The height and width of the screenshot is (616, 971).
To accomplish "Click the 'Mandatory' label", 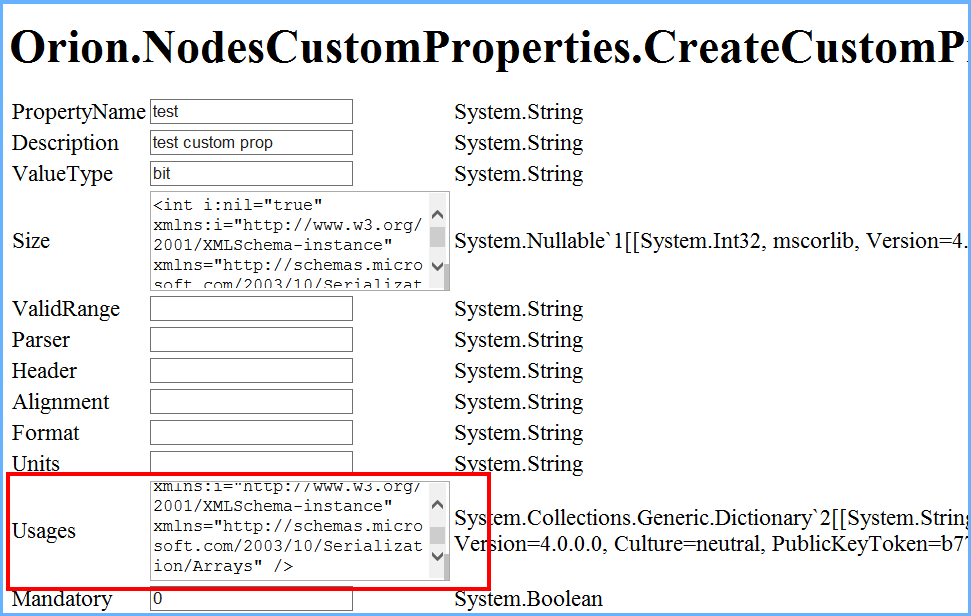I will coord(63,599).
